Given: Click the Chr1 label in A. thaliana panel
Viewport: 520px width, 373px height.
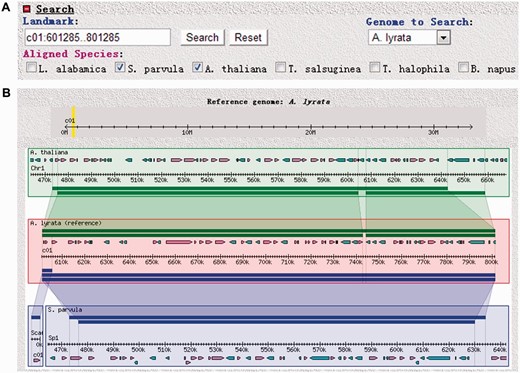Looking at the screenshot, I should coord(37,168).
